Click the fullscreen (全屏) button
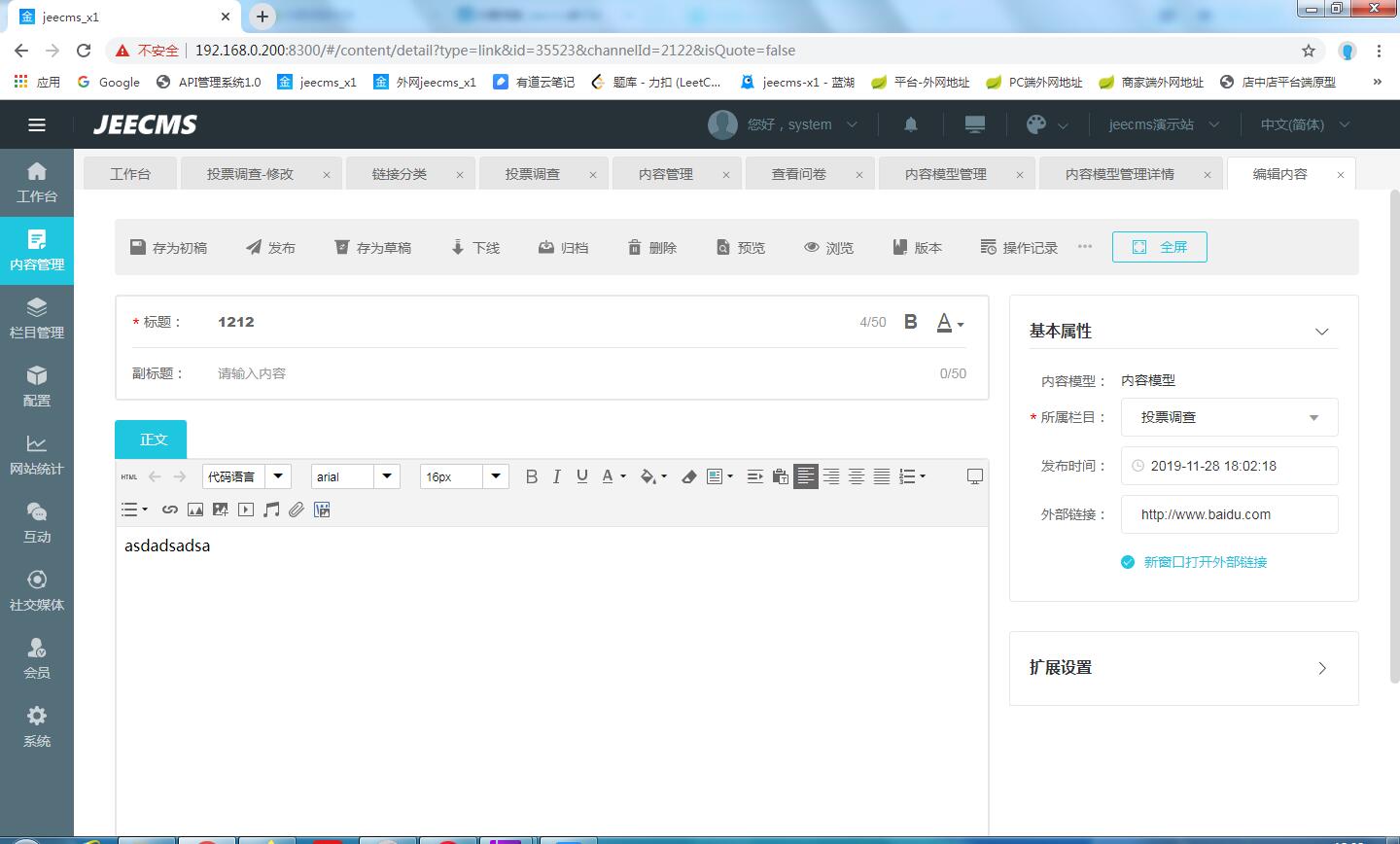 tap(1159, 247)
